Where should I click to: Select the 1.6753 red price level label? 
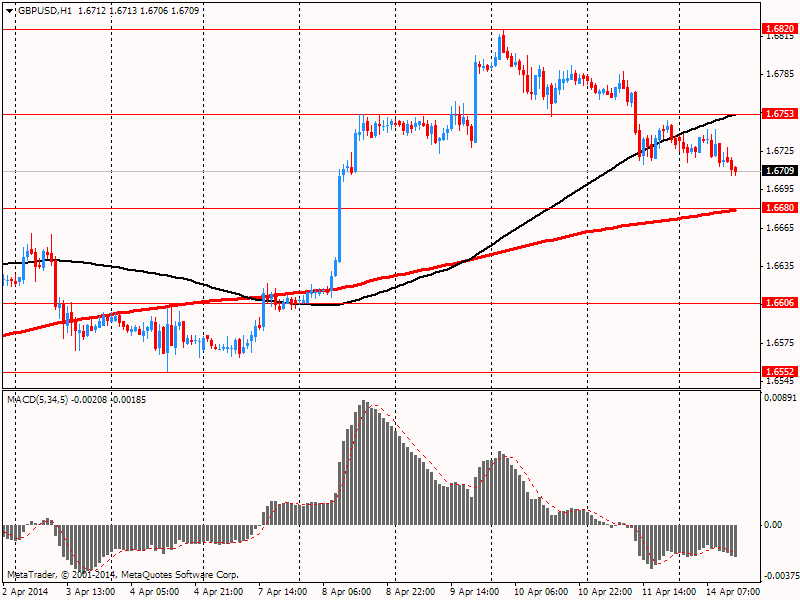779,114
